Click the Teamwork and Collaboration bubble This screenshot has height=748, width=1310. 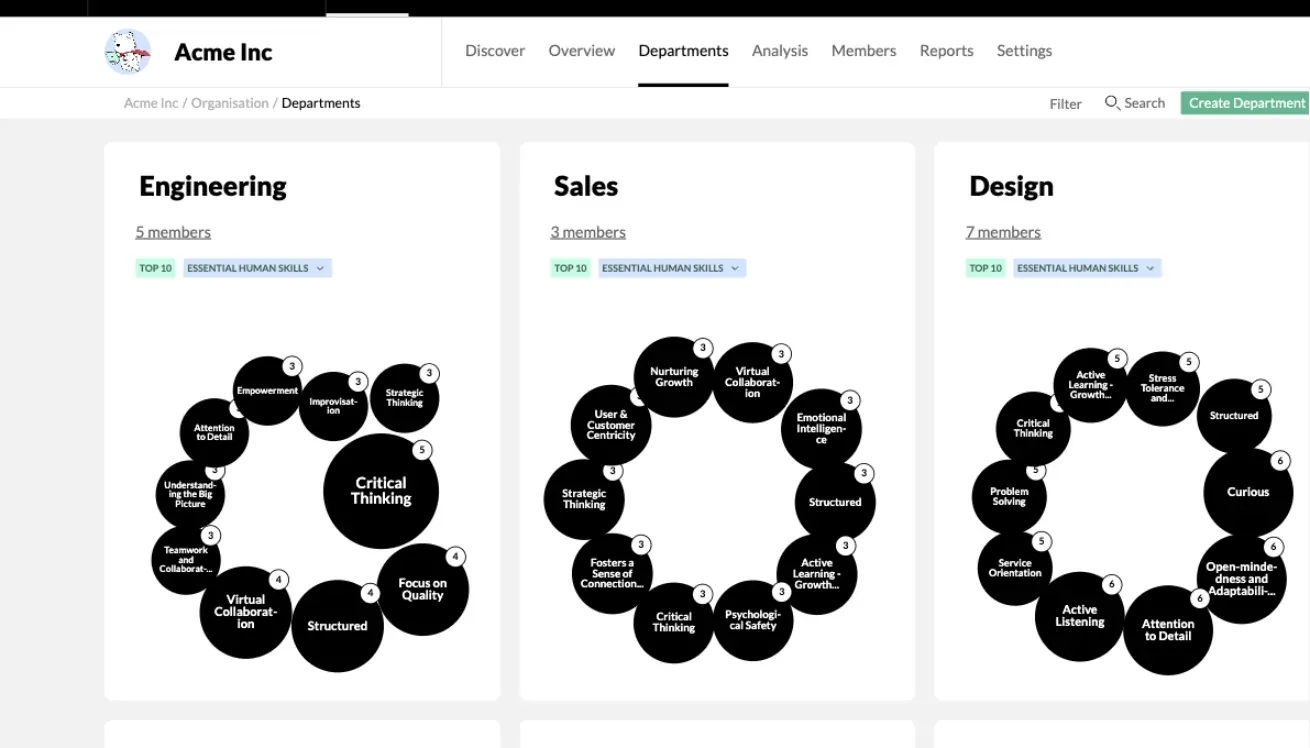tap(186, 560)
